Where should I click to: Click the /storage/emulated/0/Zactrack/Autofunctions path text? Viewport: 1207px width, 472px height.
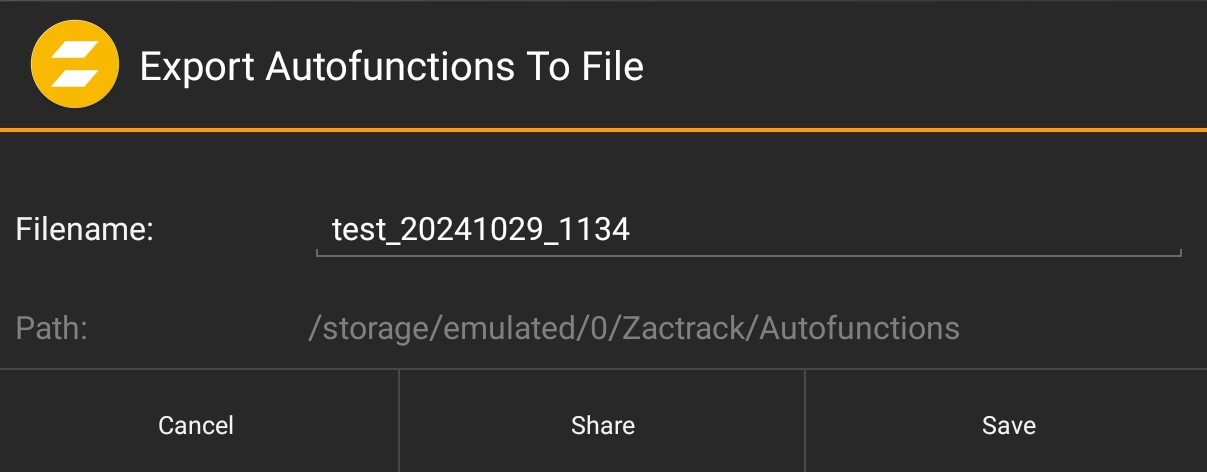634,328
